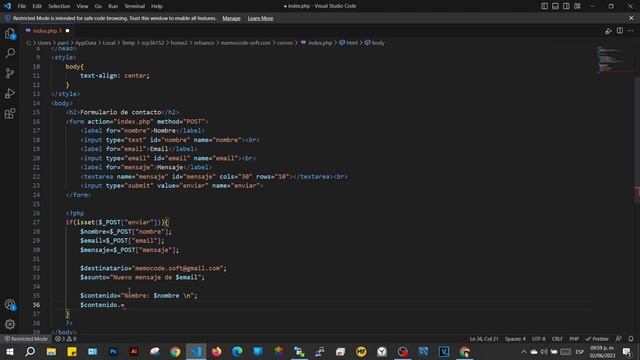The image size is (640, 360).
Task: Click the index.php breadcrumb segment
Action: click(x=317, y=43)
